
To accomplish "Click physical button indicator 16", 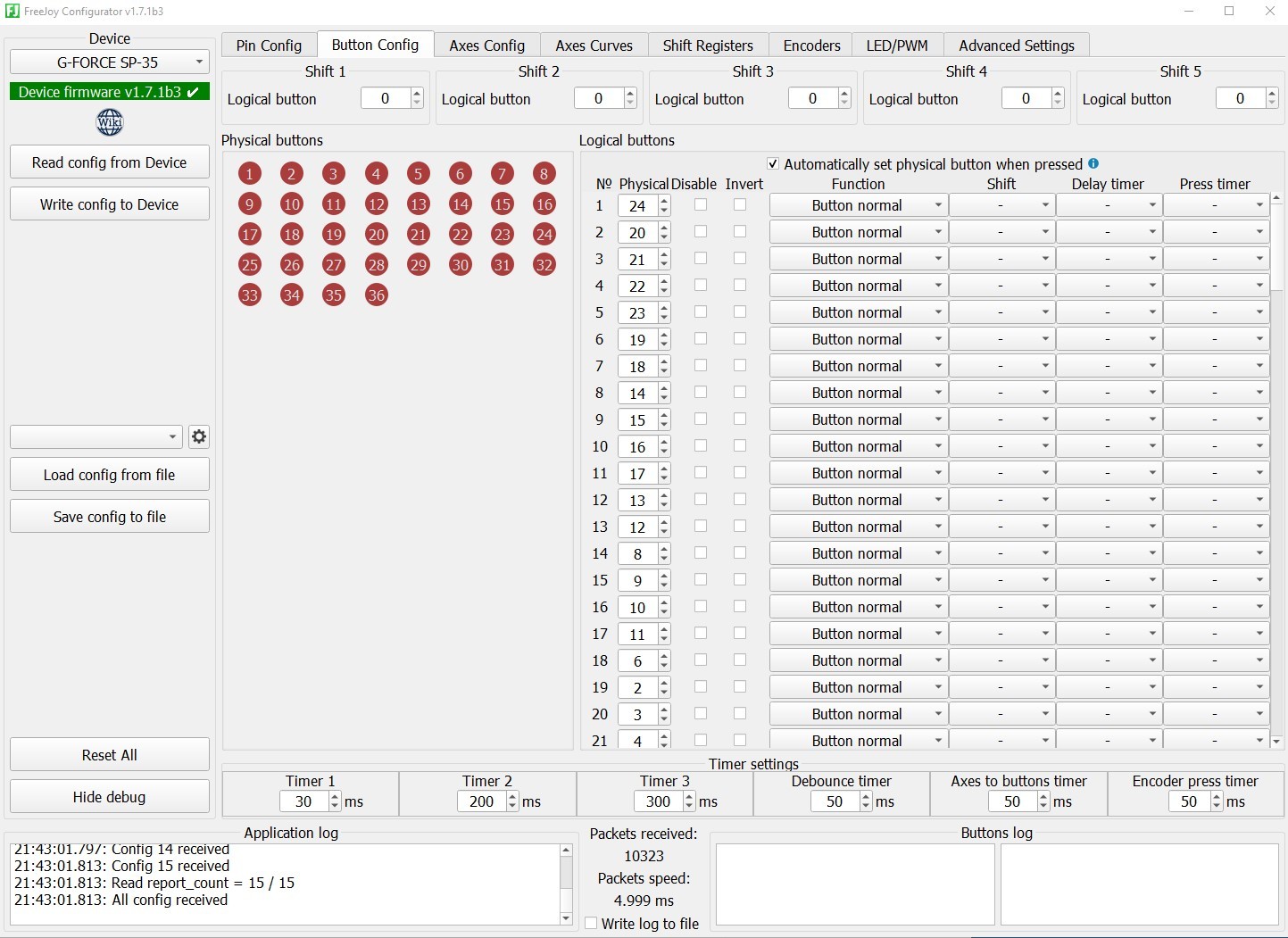I will (544, 204).
